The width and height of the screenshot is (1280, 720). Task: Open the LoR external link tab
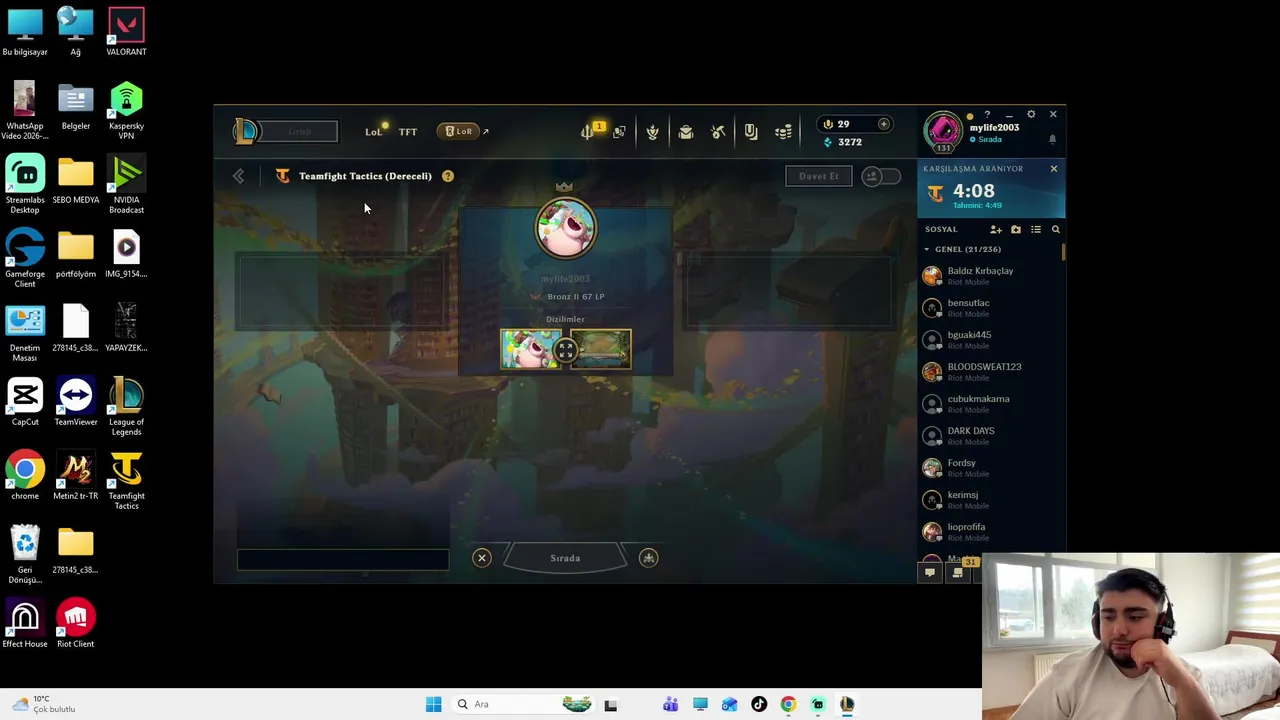[463, 131]
